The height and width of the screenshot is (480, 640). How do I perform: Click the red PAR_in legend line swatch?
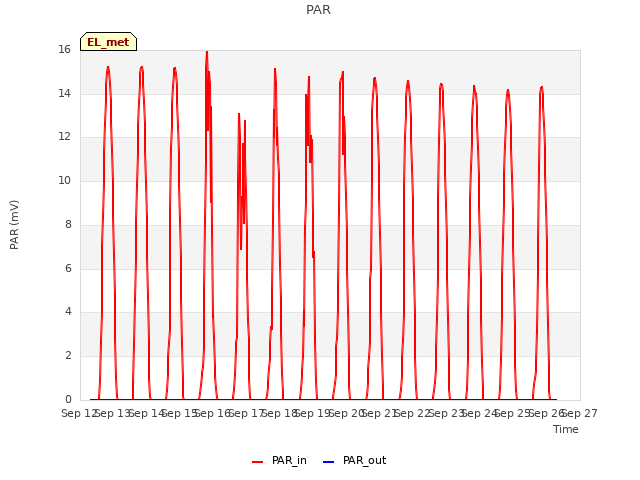tap(258, 462)
